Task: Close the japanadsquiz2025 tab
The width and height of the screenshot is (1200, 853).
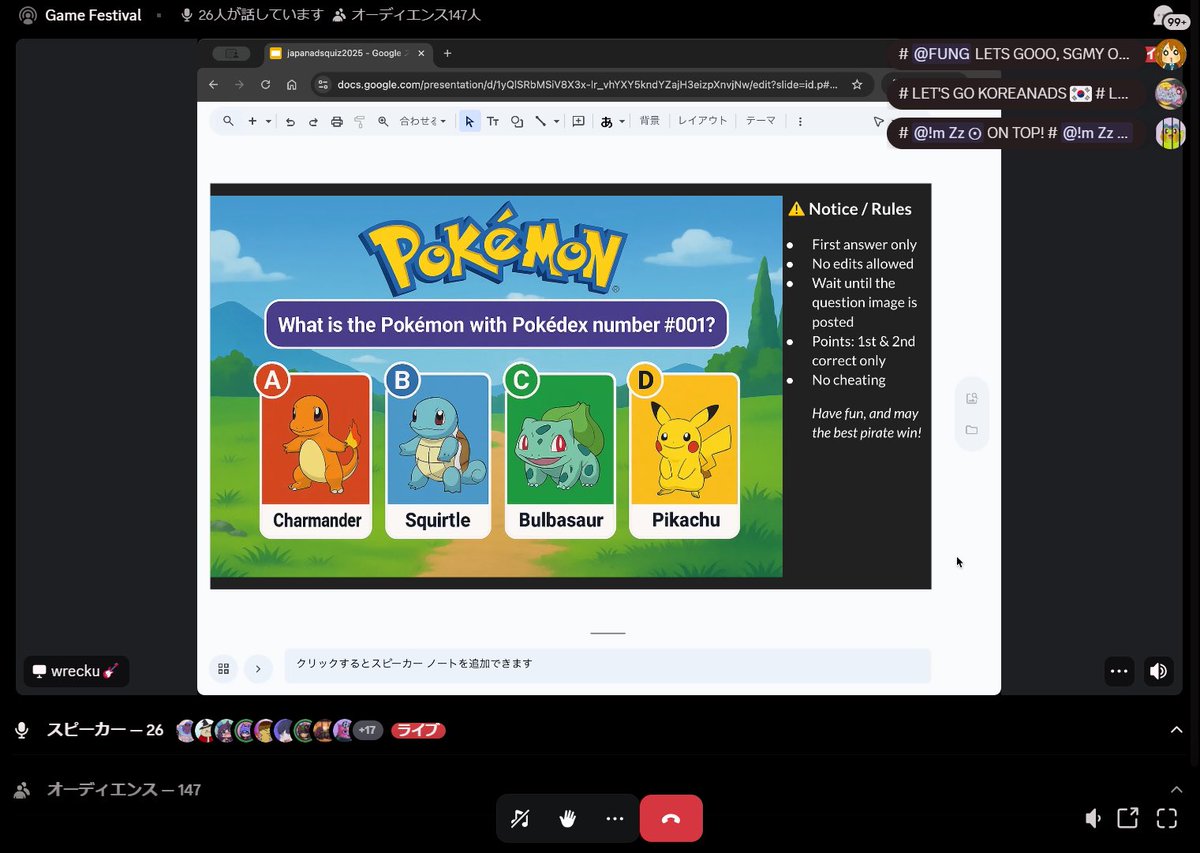Action: coord(419,53)
